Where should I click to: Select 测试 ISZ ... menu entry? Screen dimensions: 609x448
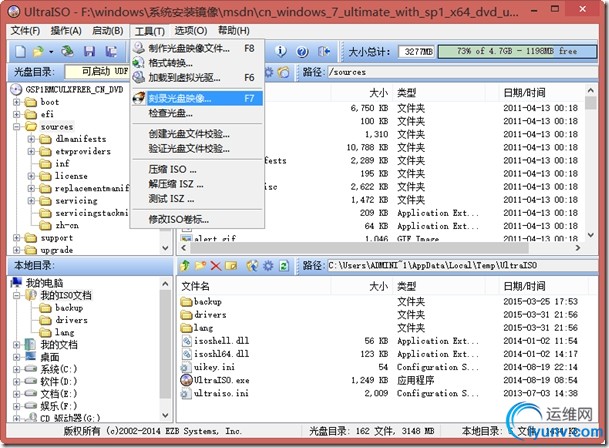(197, 199)
